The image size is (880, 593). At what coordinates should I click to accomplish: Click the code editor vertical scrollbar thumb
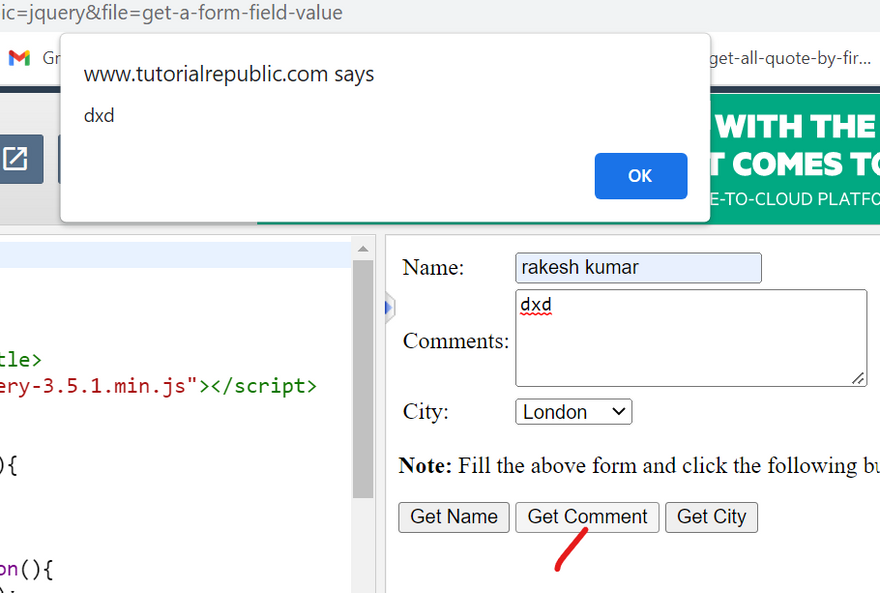pyautogui.click(x=363, y=380)
